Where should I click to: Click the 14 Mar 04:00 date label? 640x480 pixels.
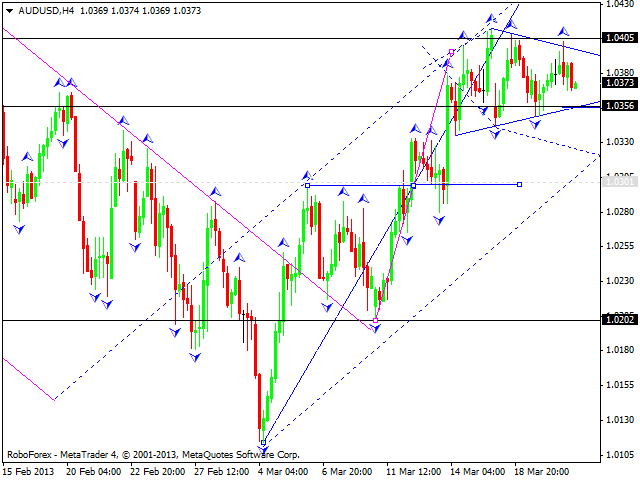476,471
